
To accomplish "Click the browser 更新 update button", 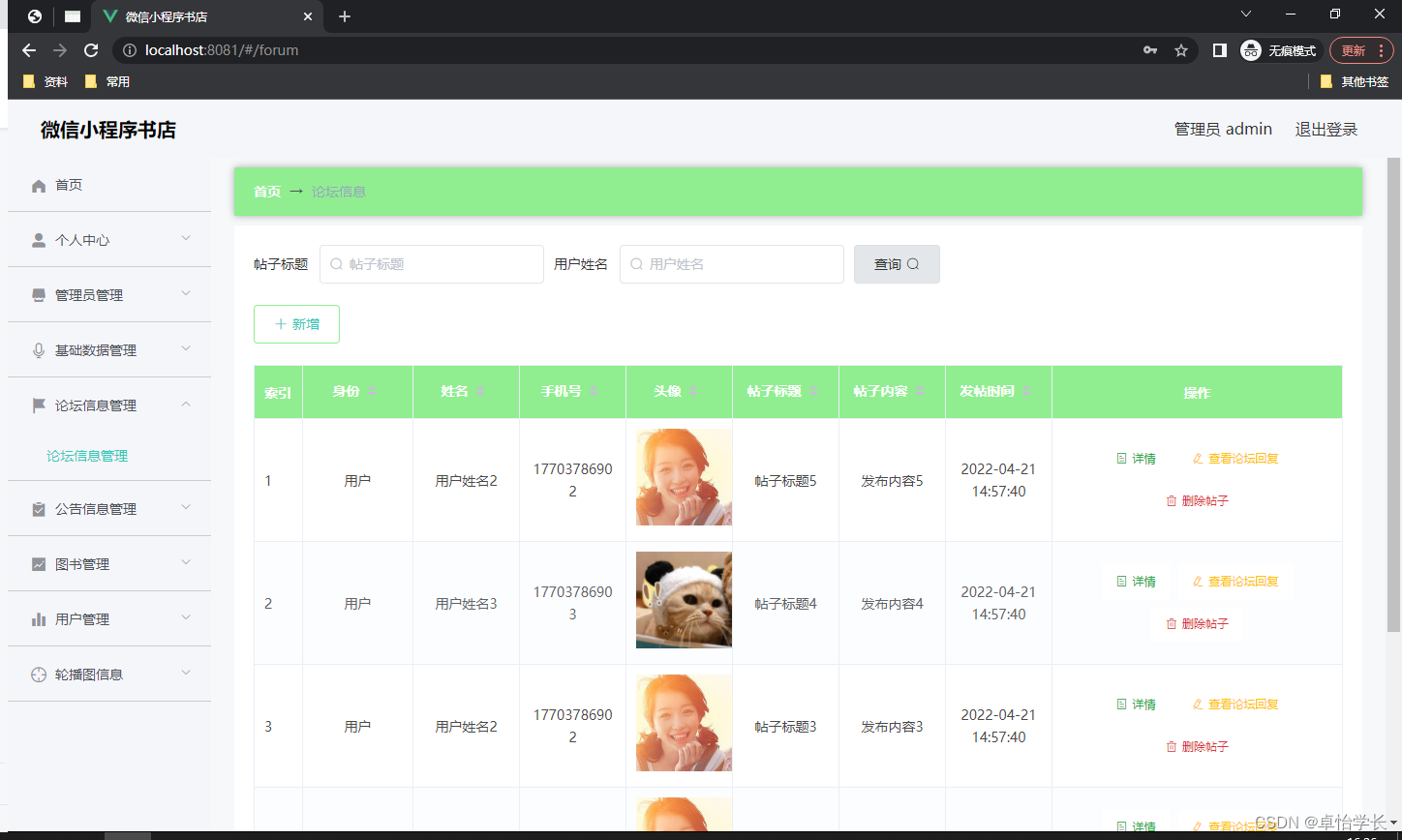I will pos(1361,50).
